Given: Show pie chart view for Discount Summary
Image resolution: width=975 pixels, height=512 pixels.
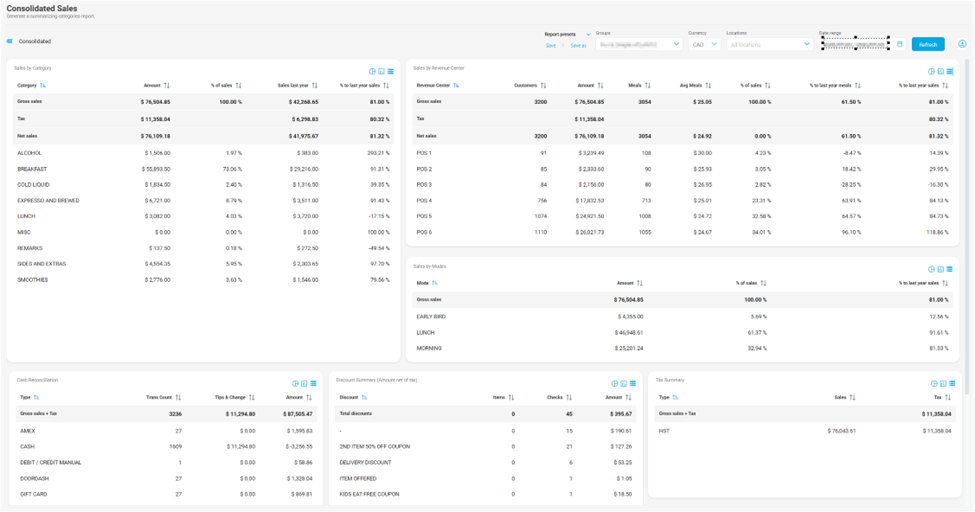Looking at the screenshot, I should 614,383.
